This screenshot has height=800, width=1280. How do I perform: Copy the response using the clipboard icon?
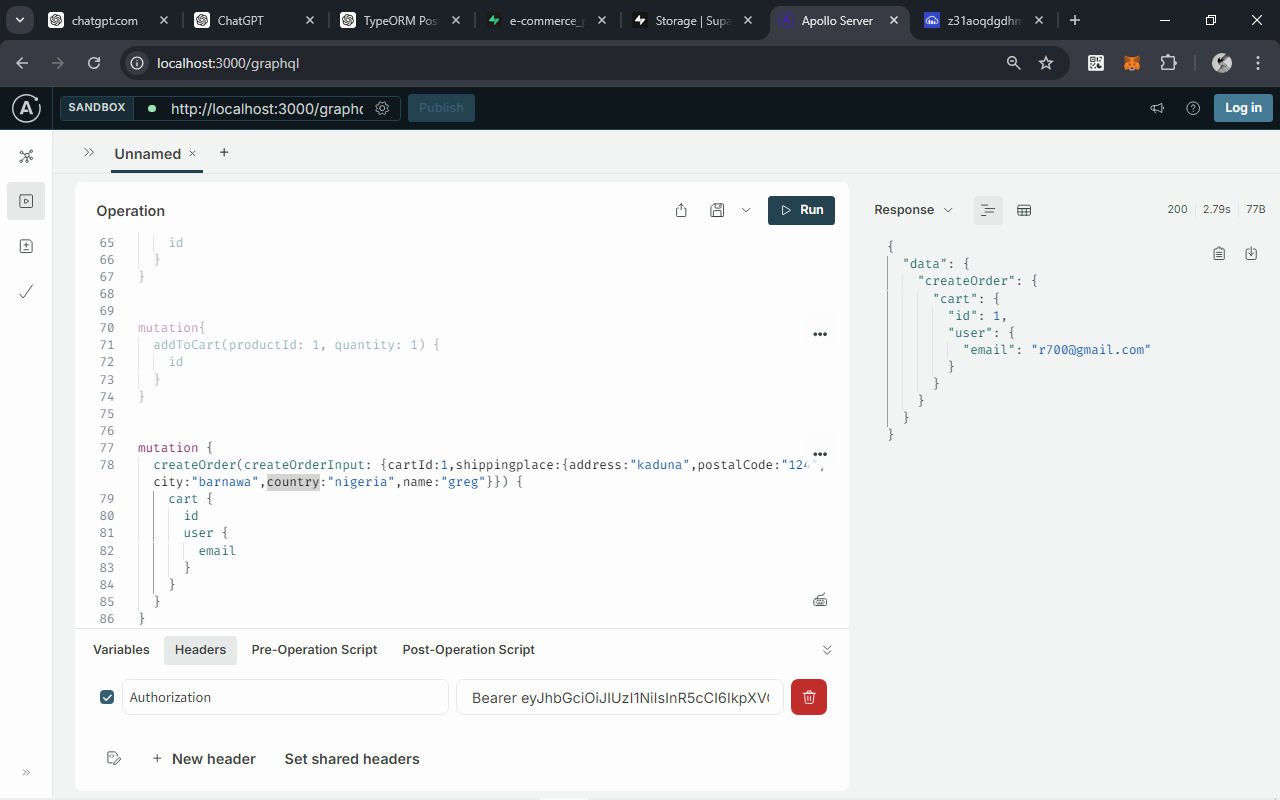point(1219,253)
